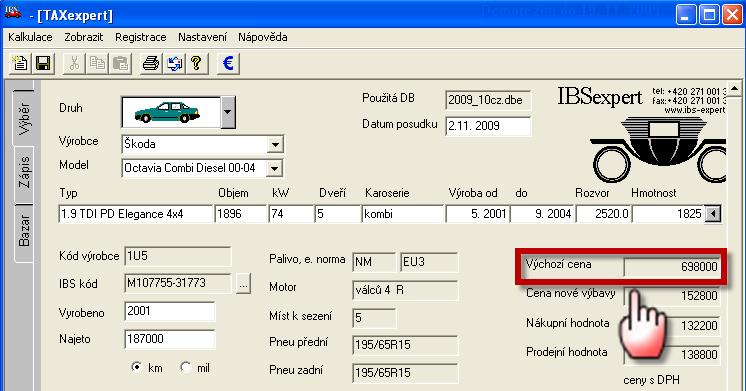Viewport: 746px width, 391px height.
Task: Open the Registrace menu
Action: 141,37
